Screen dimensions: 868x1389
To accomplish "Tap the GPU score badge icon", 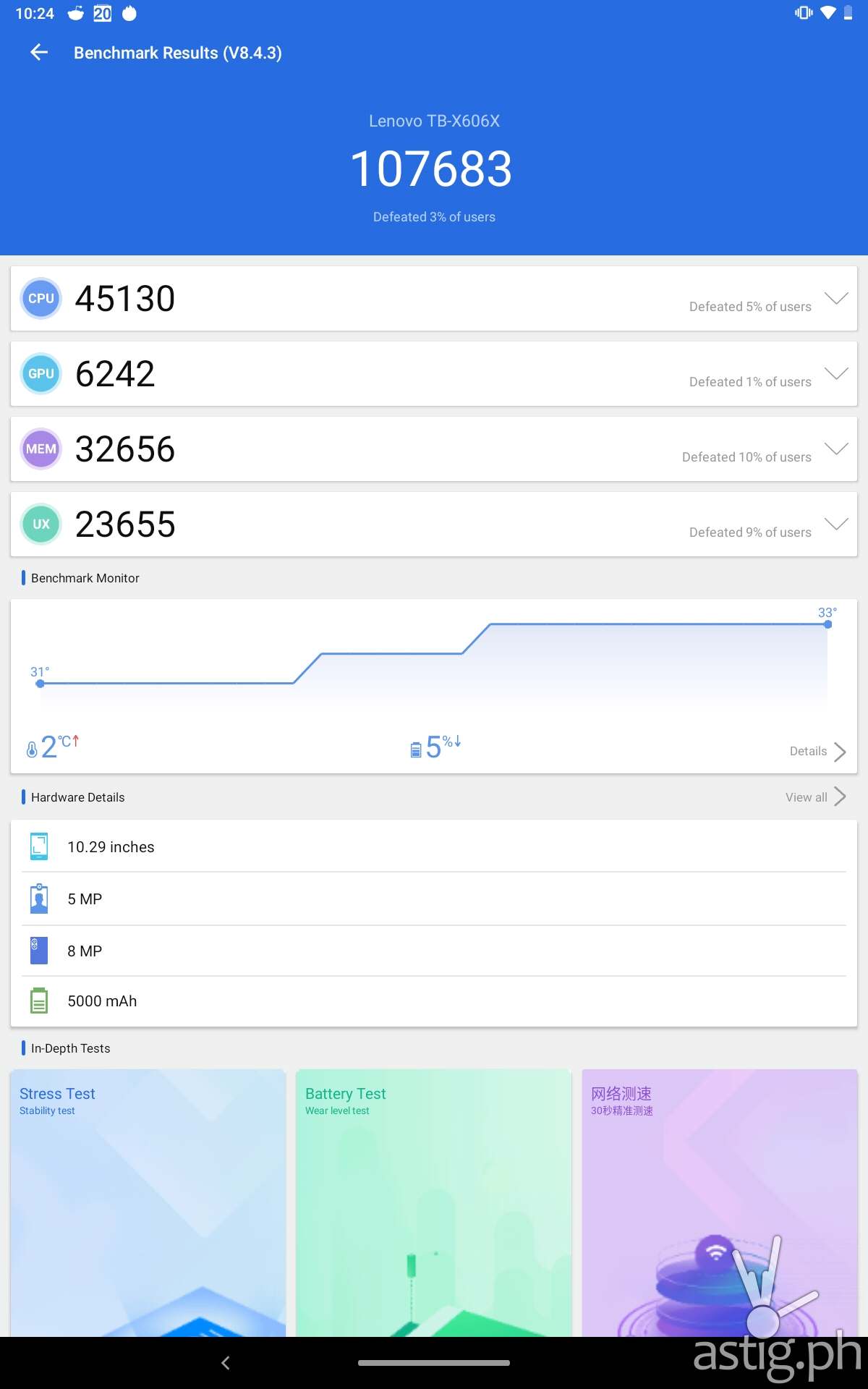I will pyautogui.click(x=41, y=373).
